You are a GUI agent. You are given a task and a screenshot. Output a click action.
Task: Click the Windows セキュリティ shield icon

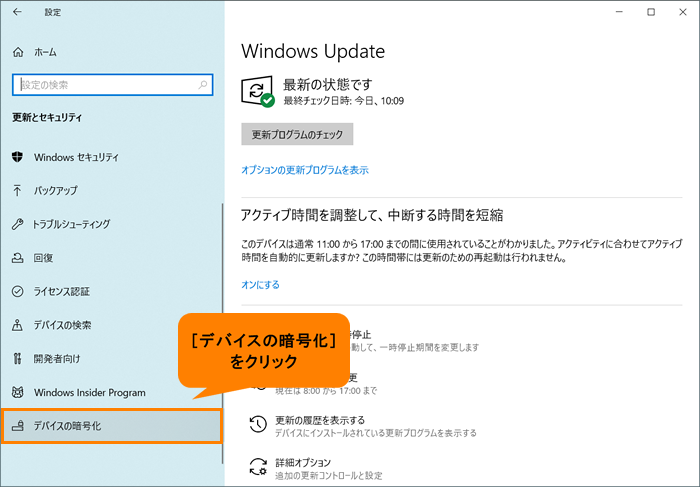tap(17, 157)
